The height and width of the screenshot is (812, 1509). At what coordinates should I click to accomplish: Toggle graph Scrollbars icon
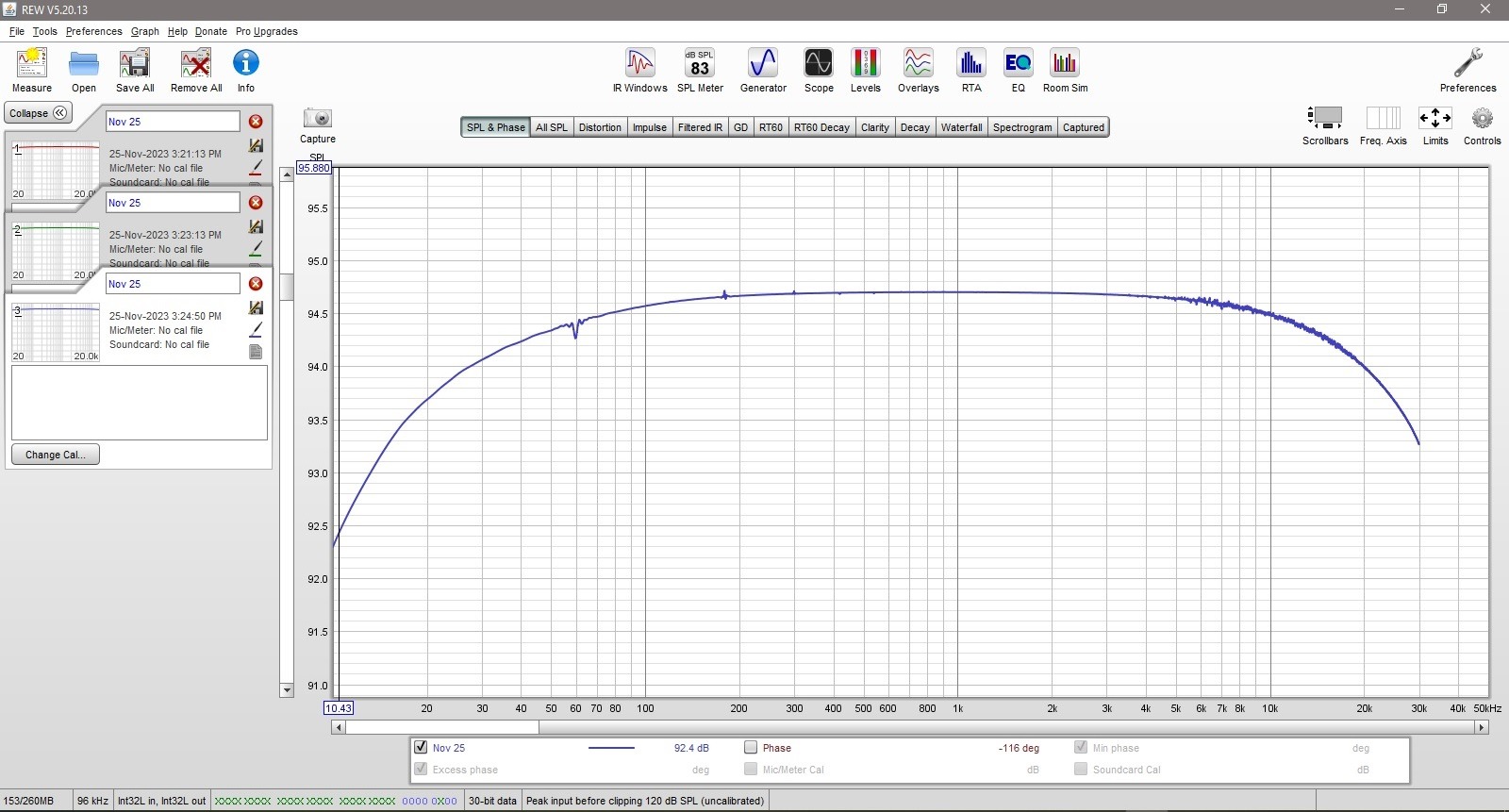point(1325,118)
